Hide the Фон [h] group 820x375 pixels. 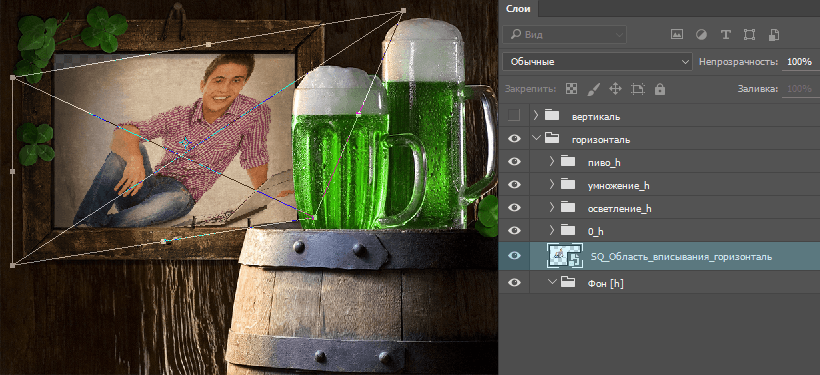point(515,282)
